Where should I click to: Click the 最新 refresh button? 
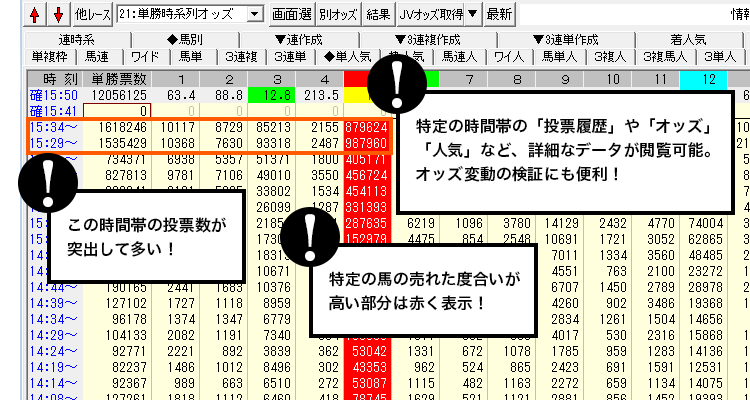pyautogui.click(x=499, y=14)
